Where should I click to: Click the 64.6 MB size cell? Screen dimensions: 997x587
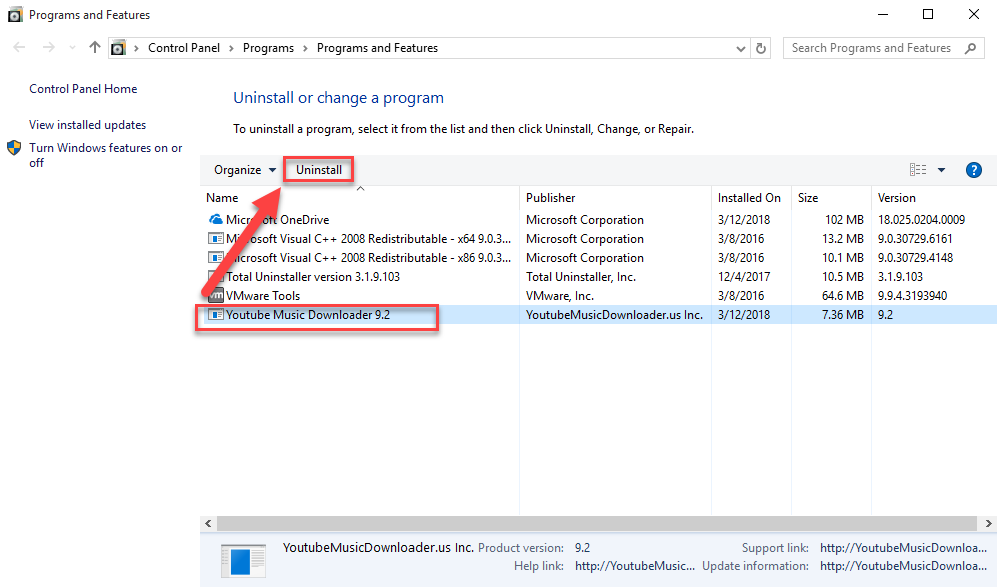(x=842, y=296)
